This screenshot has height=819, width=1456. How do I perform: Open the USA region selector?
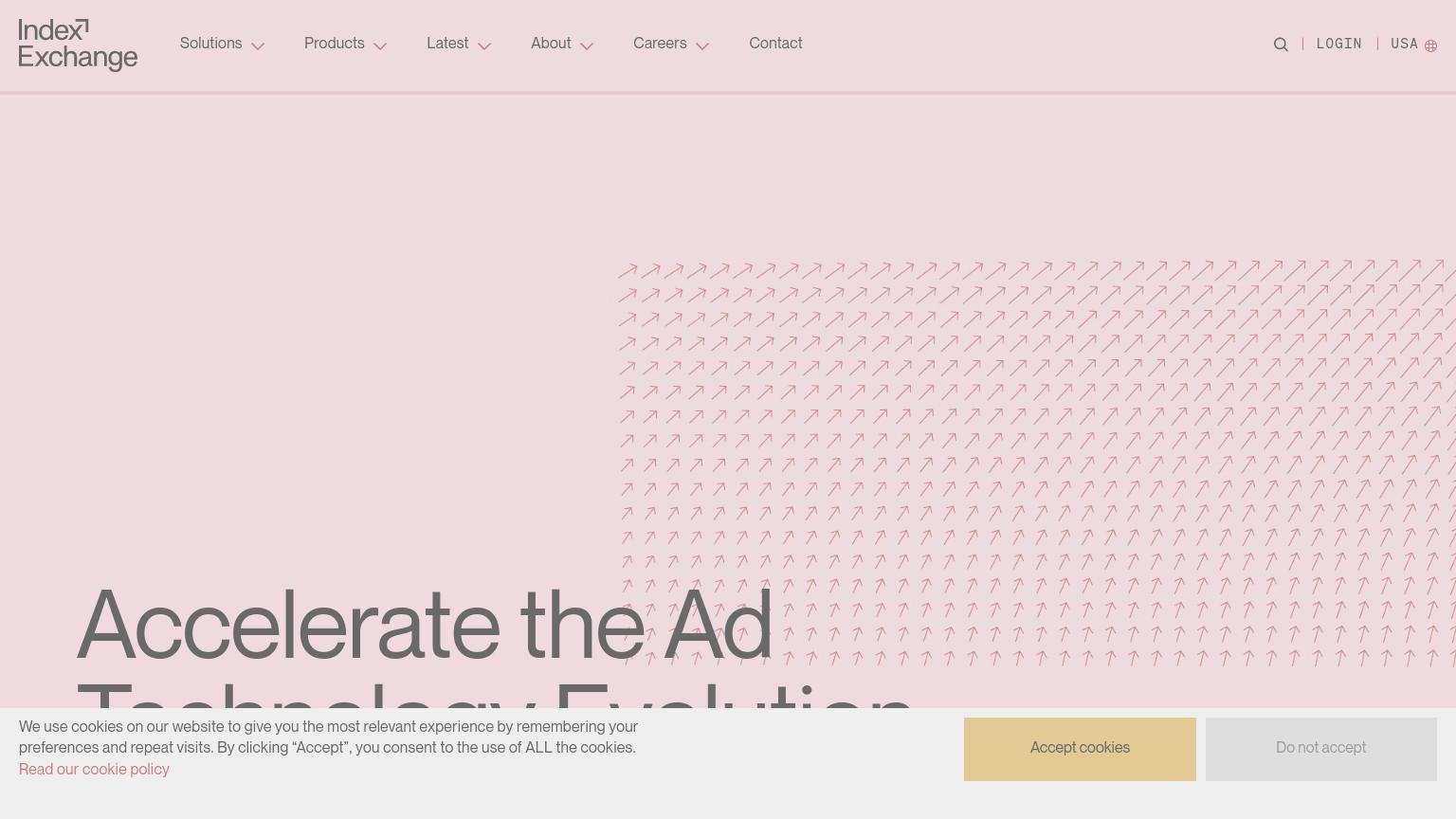coord(1404,44)
